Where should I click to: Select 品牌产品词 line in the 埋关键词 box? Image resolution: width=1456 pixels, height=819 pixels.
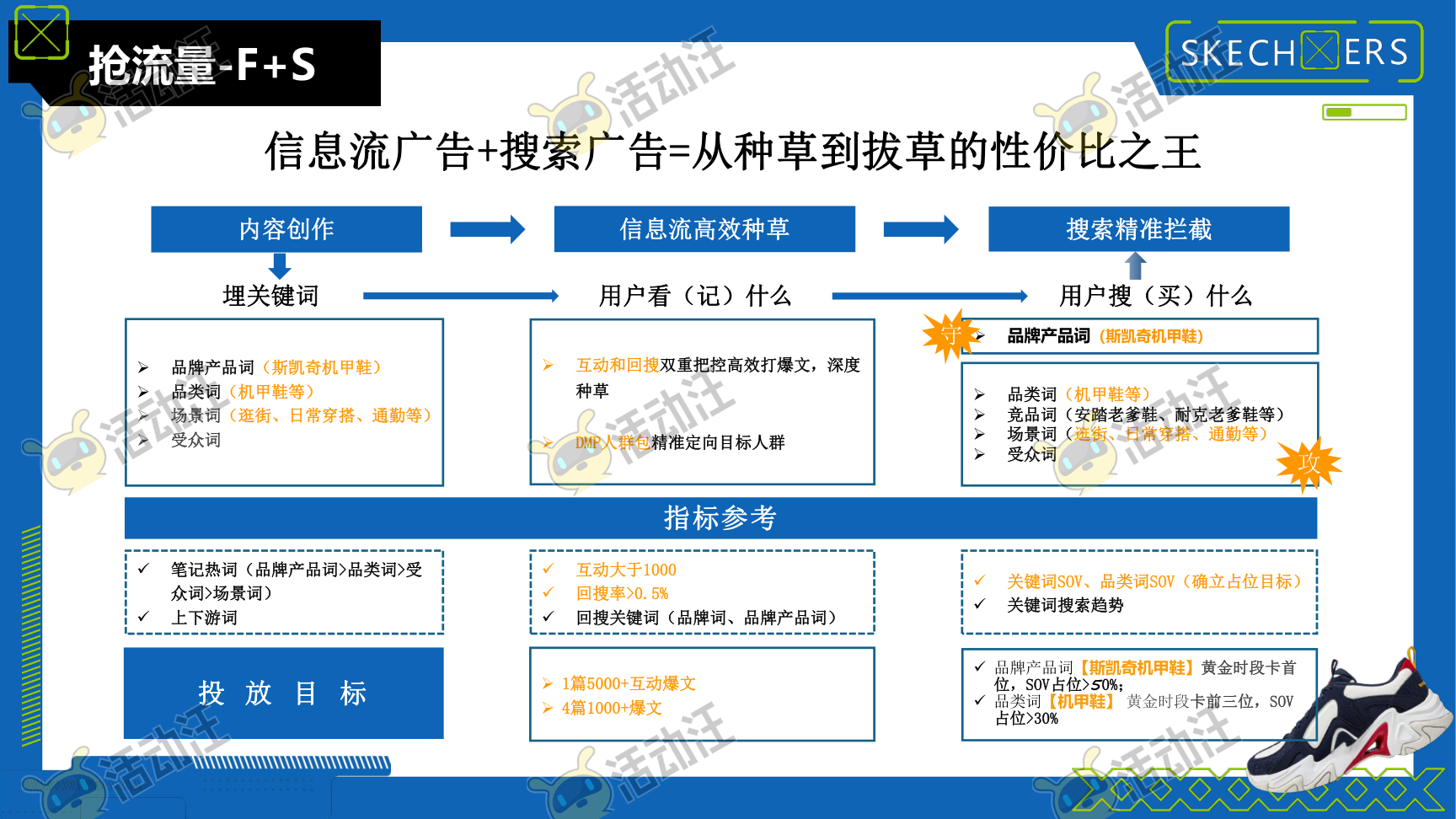[x=276, y=367]
